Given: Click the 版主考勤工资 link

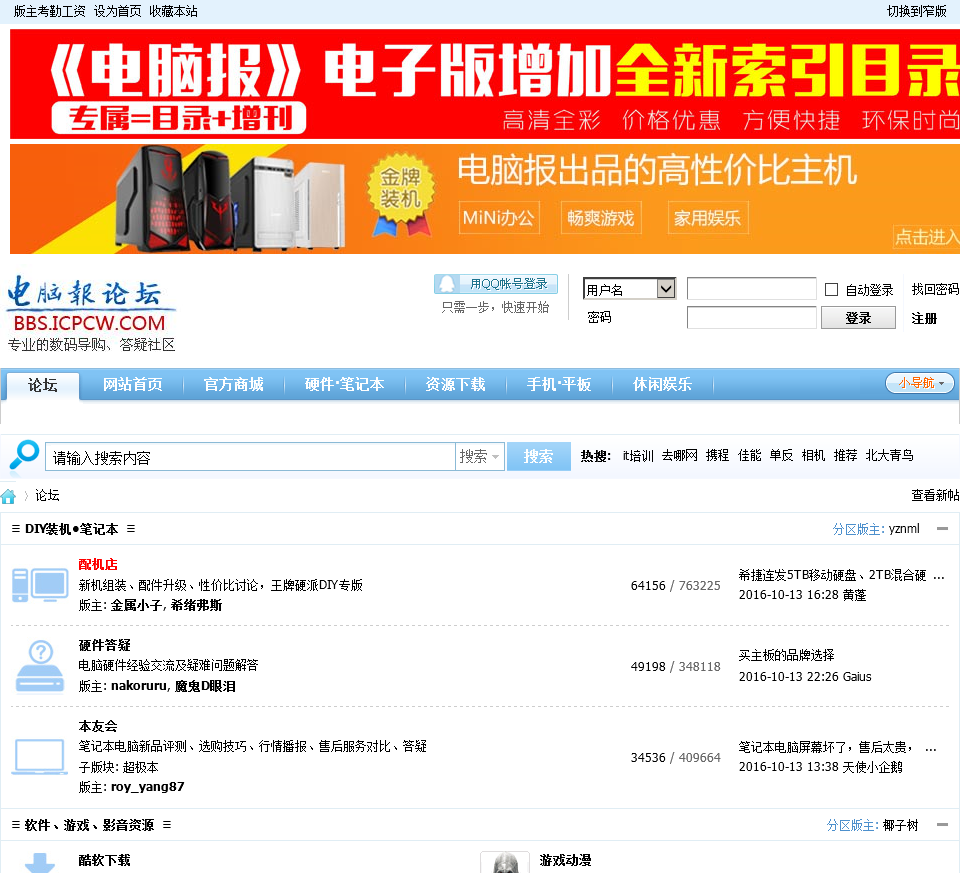Looking at the screenshot, I should click(50, 12).
